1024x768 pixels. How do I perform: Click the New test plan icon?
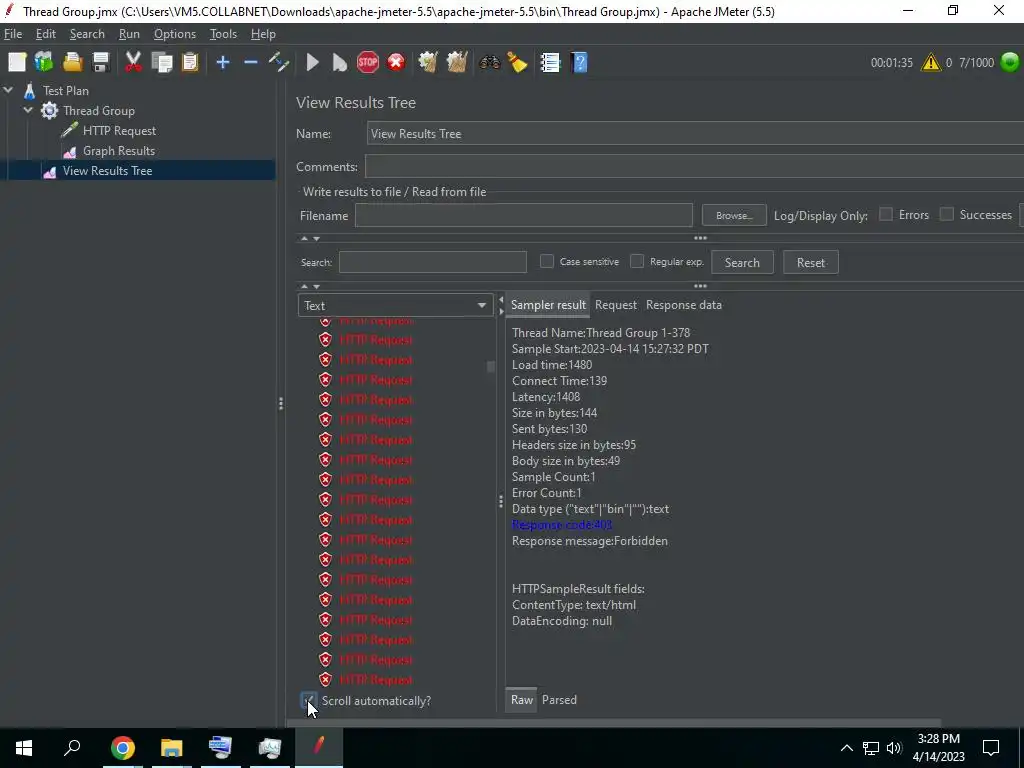(17, 62)
